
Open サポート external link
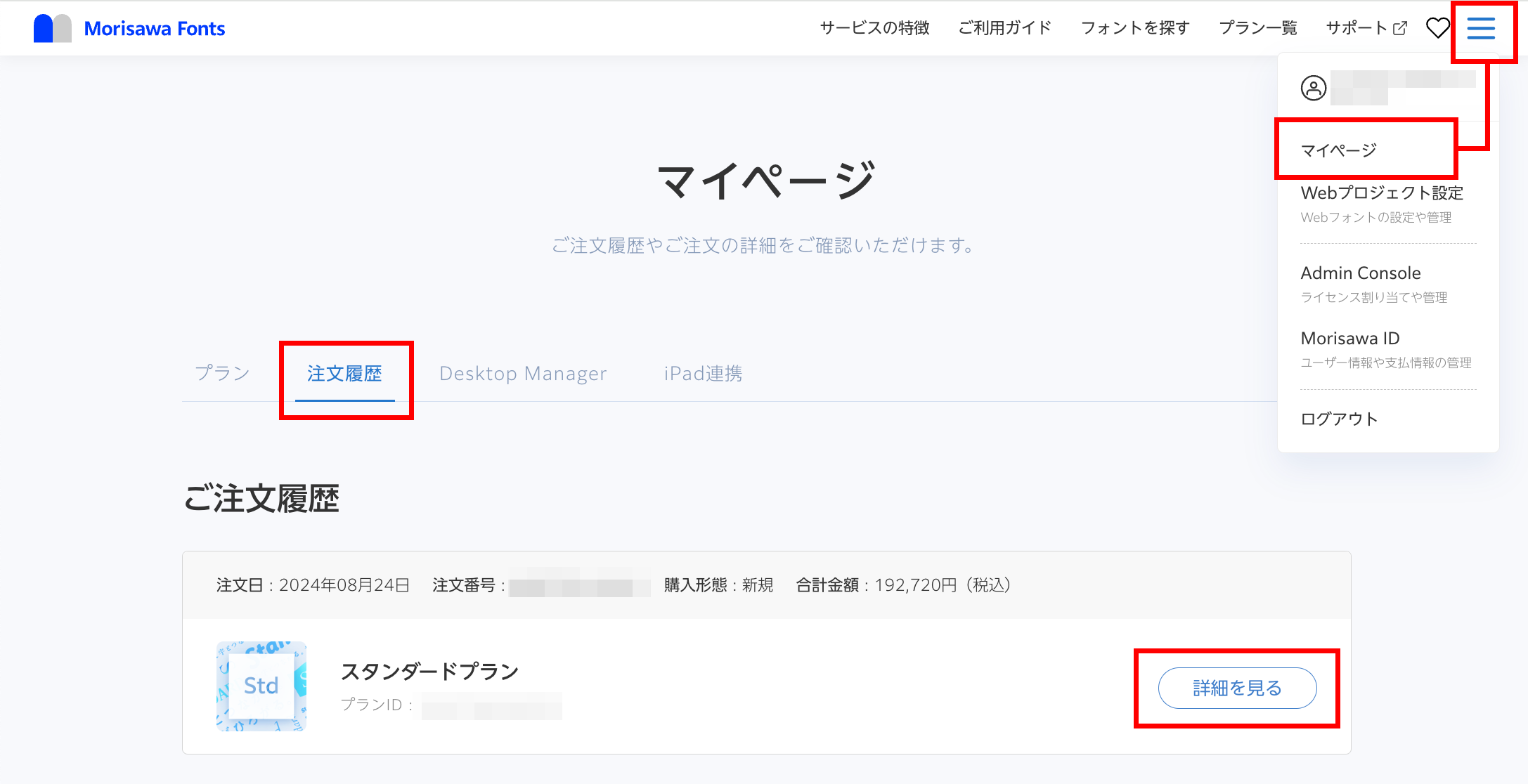tap(1366, 28)
